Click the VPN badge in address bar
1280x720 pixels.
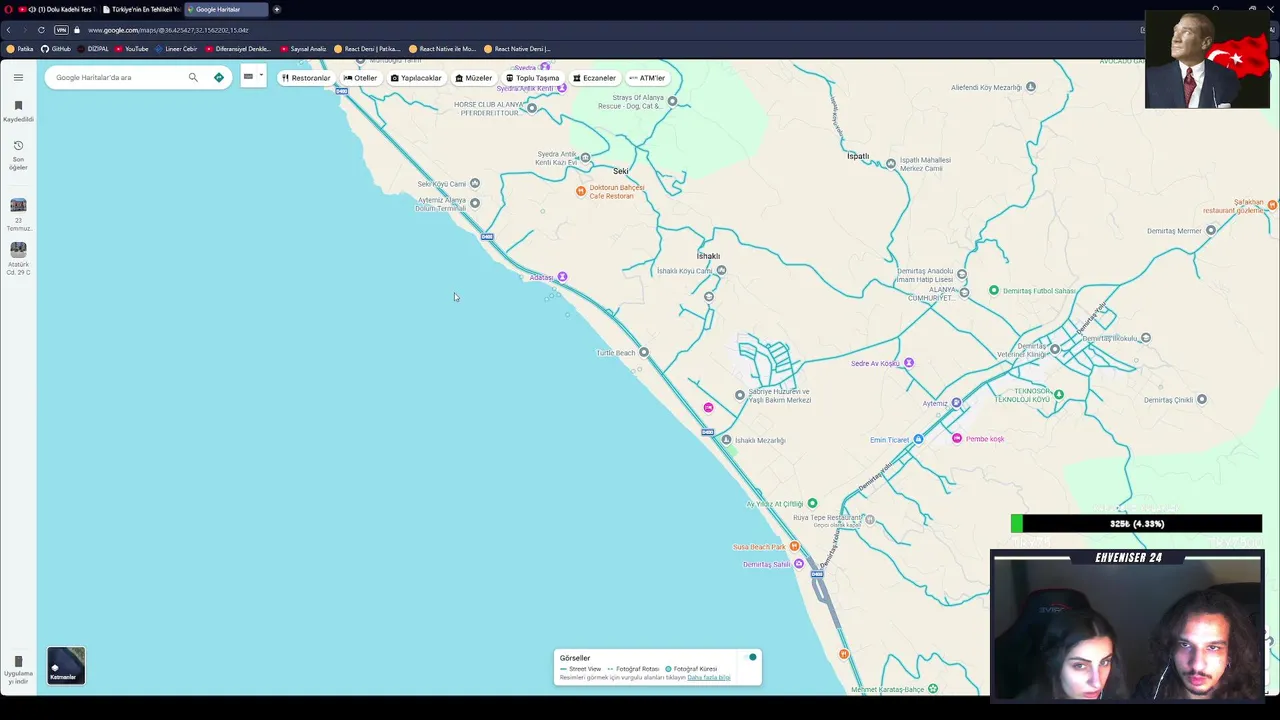(x=61, y=30)
